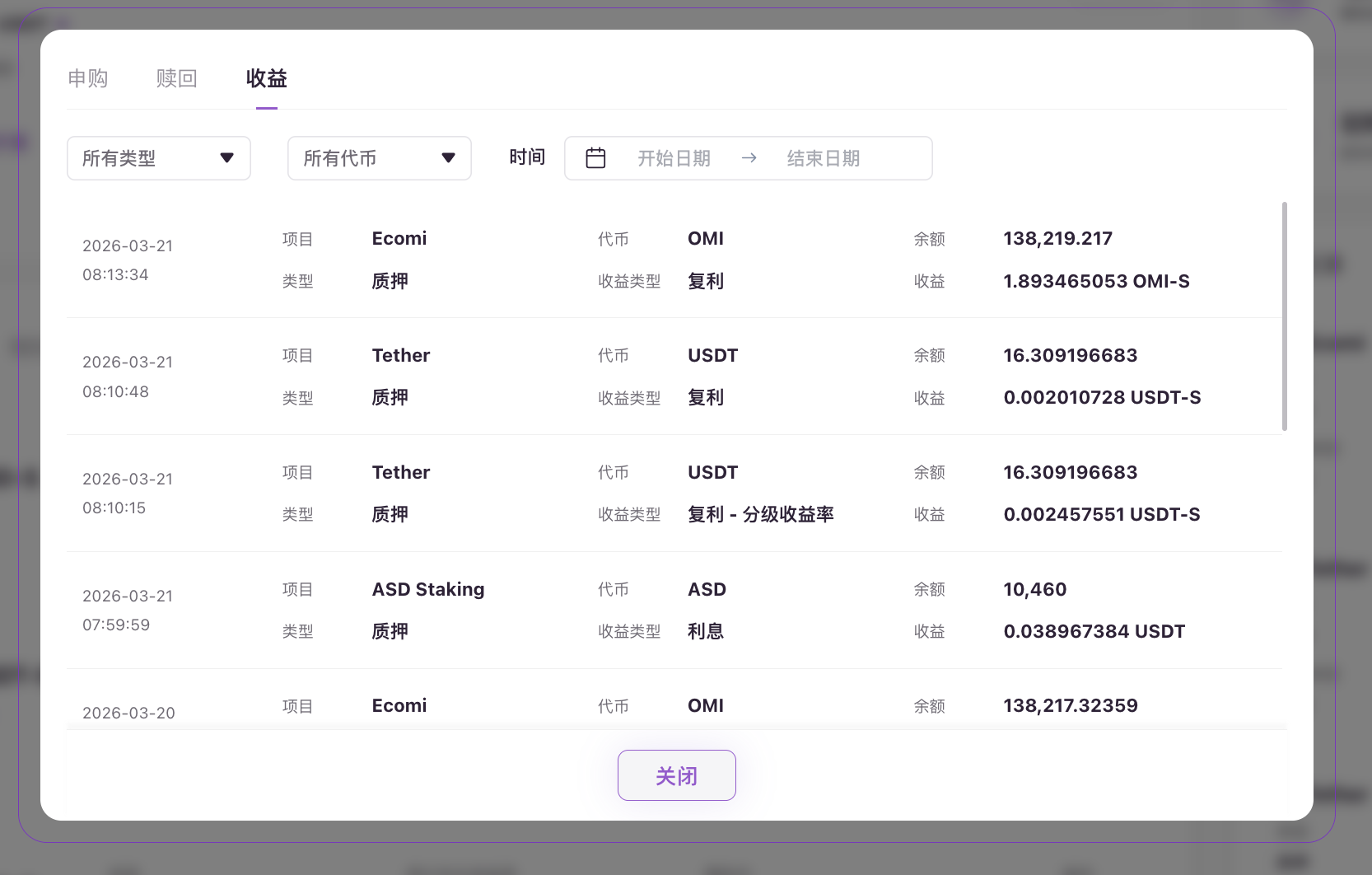Click the 1.893465053 OMI-S earnings amount

pos(1096,282)
